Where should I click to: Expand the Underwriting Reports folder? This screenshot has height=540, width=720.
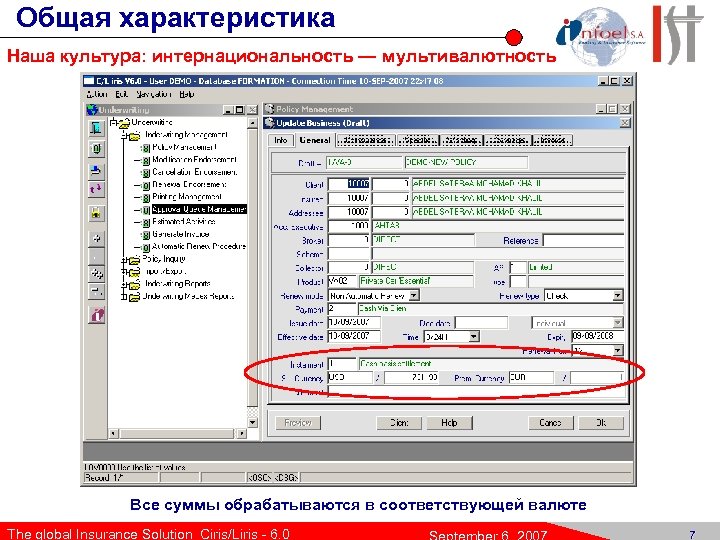(124, 284)
